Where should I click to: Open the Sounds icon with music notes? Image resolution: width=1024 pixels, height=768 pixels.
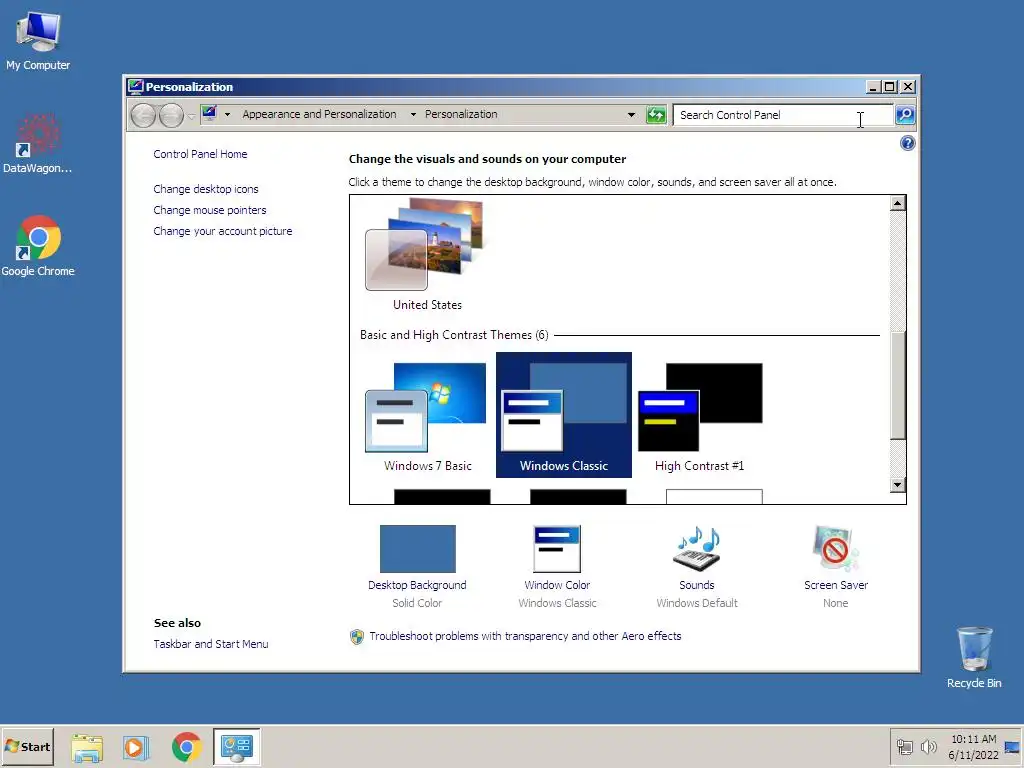tap(697, 549)
